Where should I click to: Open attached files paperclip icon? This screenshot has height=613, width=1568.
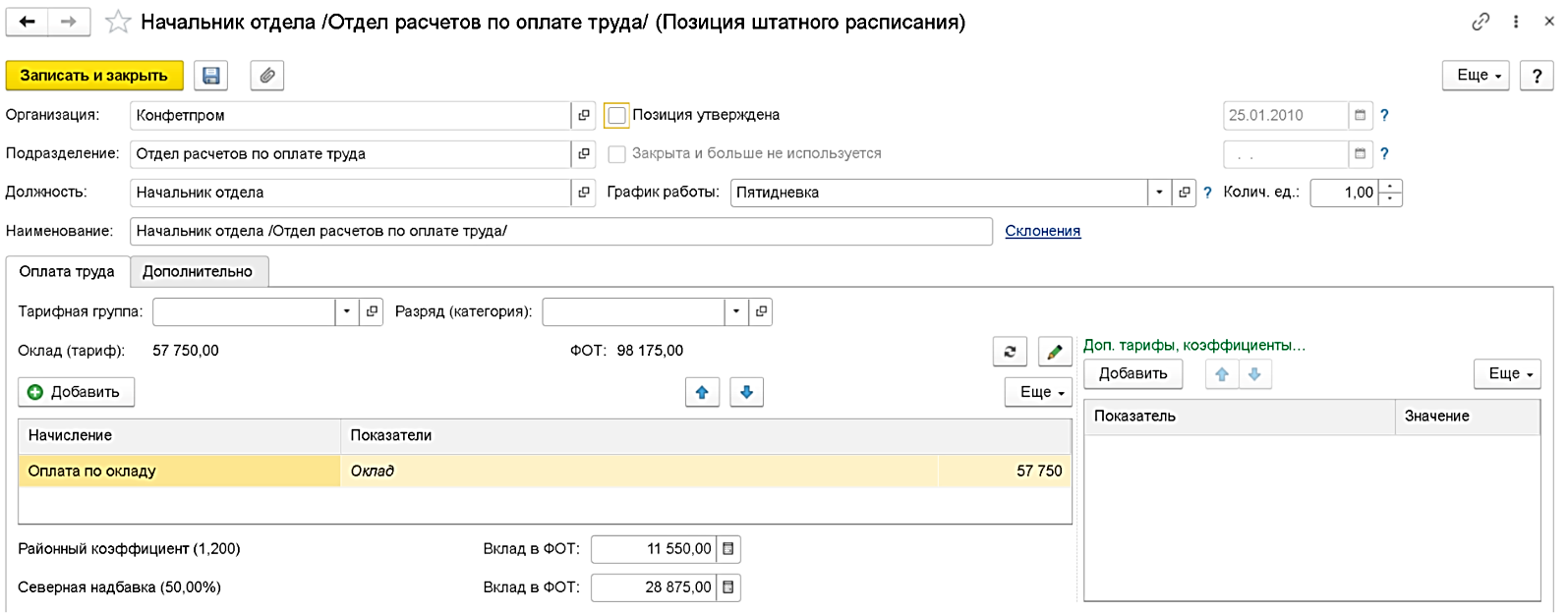[x=266, y=76]
